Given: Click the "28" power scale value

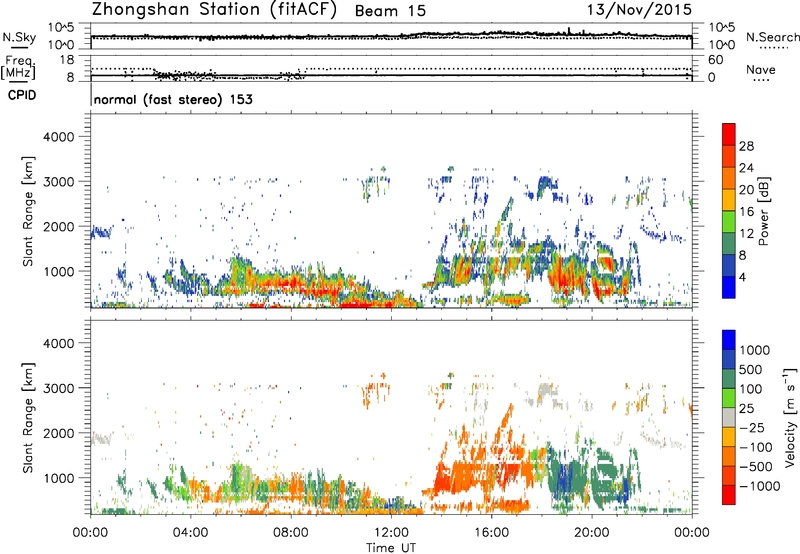Looking at the screenshot, I should (x=746, y=146).
